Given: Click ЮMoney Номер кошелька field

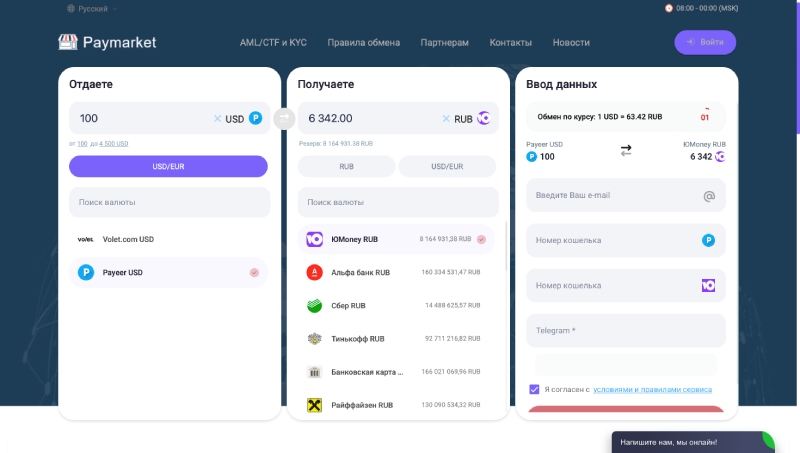Looking at the screenshot, I should 626,286.
